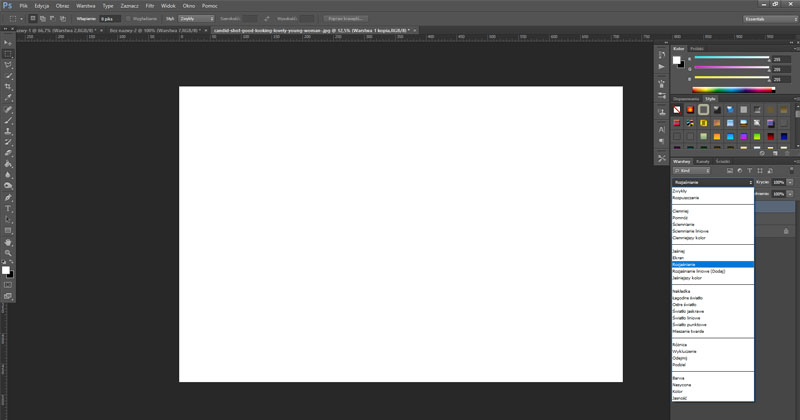Switch to the Kanały tab
800x420 pixels.
coord(703,161)
